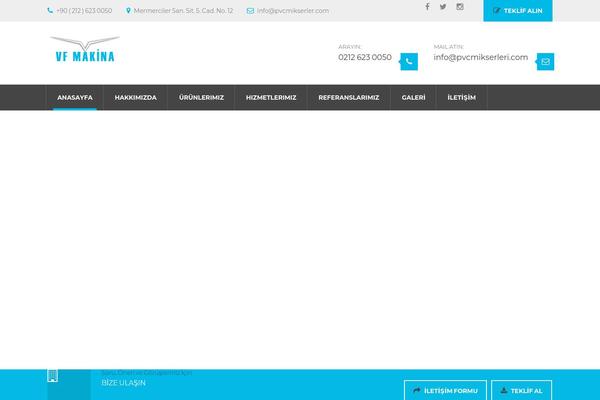Image resolution: width=600 pixels, height=400 pixels.
Task: Click the small phone icon in top bar
Action: (50, 11)
